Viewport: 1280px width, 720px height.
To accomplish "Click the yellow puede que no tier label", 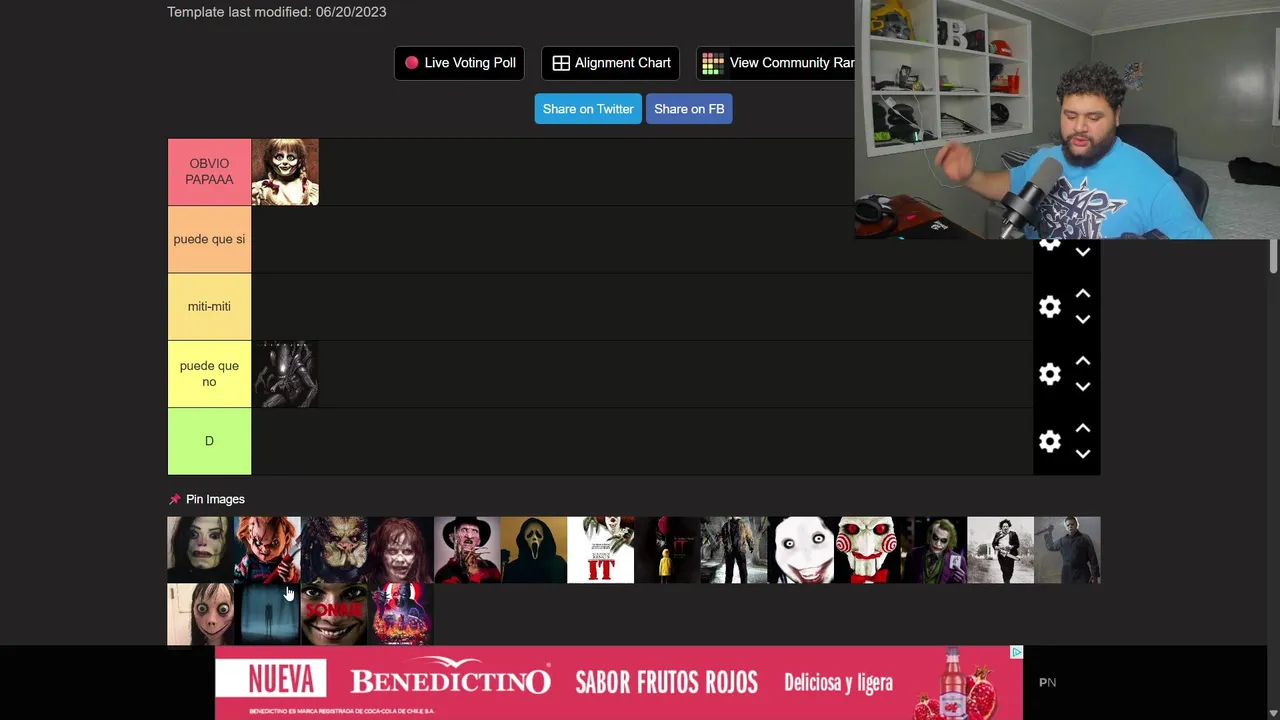I will 209,374.
